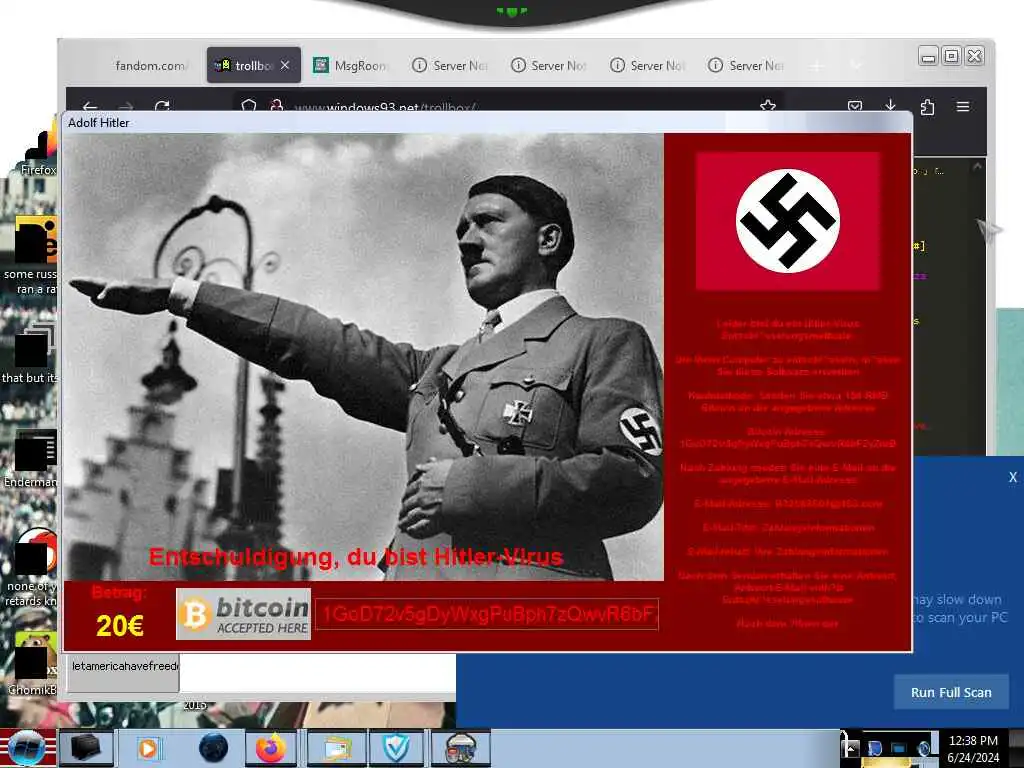Open the GhomikB desktop icon
1024x768 pixels.
(31, 665)
